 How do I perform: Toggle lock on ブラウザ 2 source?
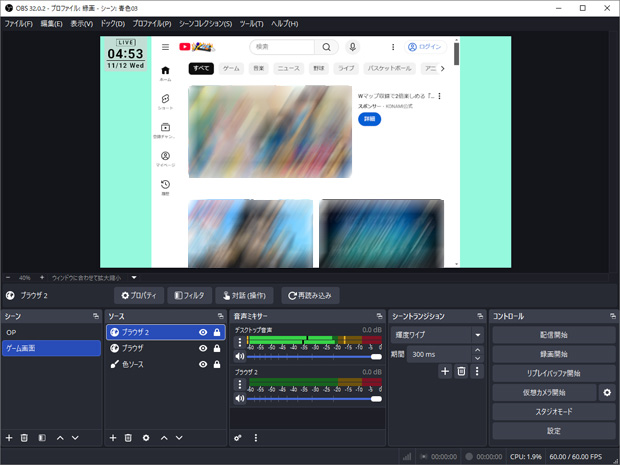(217, 332)
